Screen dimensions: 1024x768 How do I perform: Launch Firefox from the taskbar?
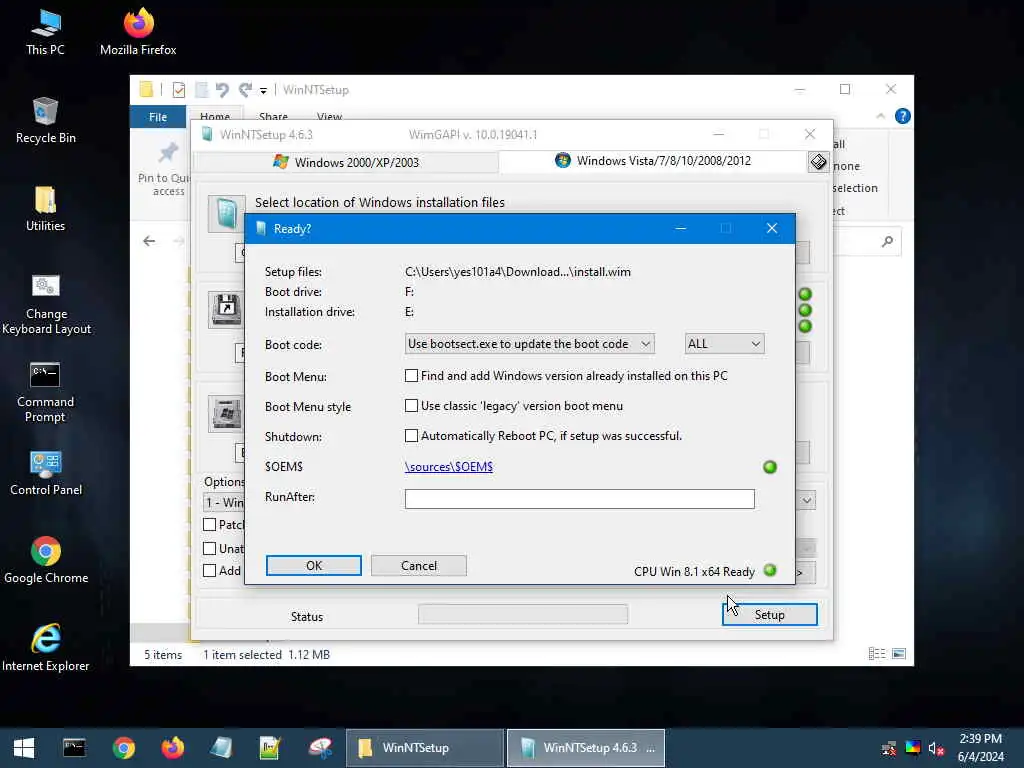tap(172, 748)
